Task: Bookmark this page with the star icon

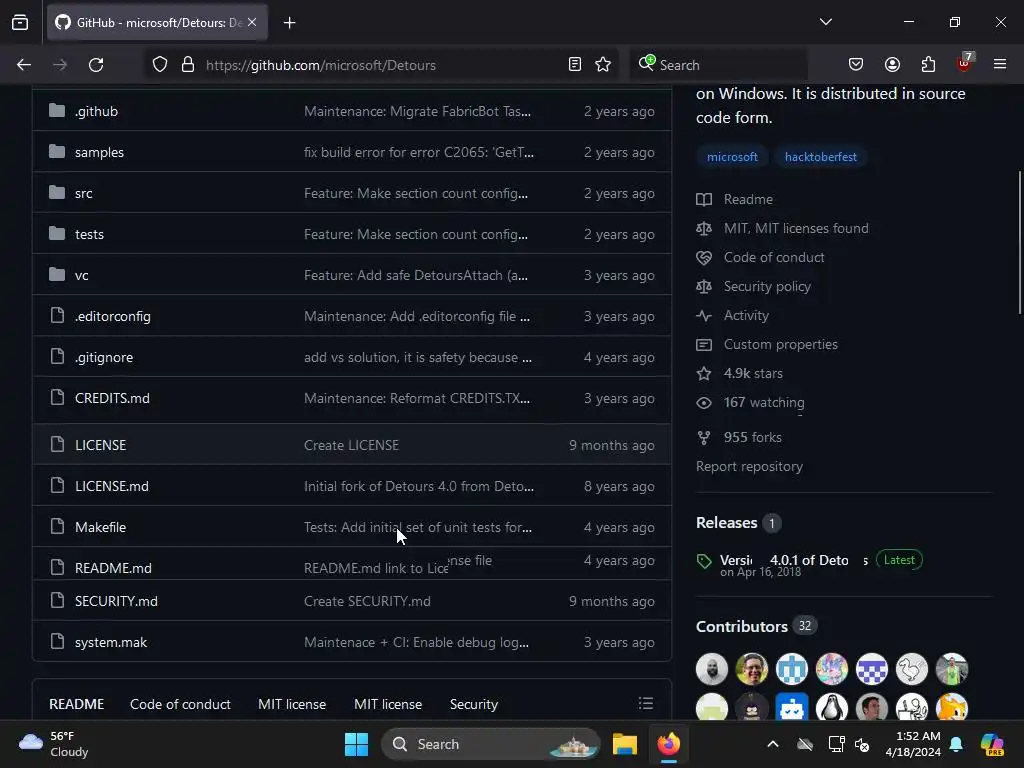Action: pos(603,65)
